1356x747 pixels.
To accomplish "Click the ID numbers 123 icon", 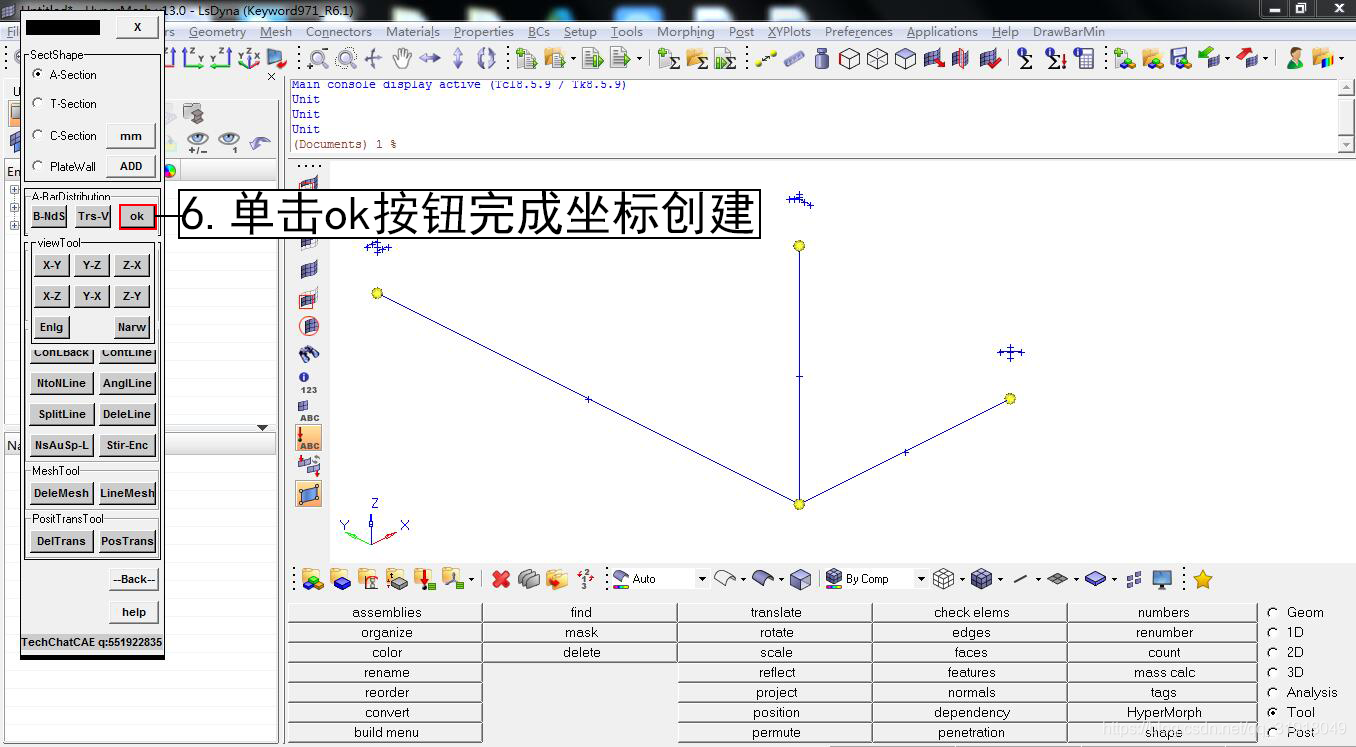I will 308,383.
